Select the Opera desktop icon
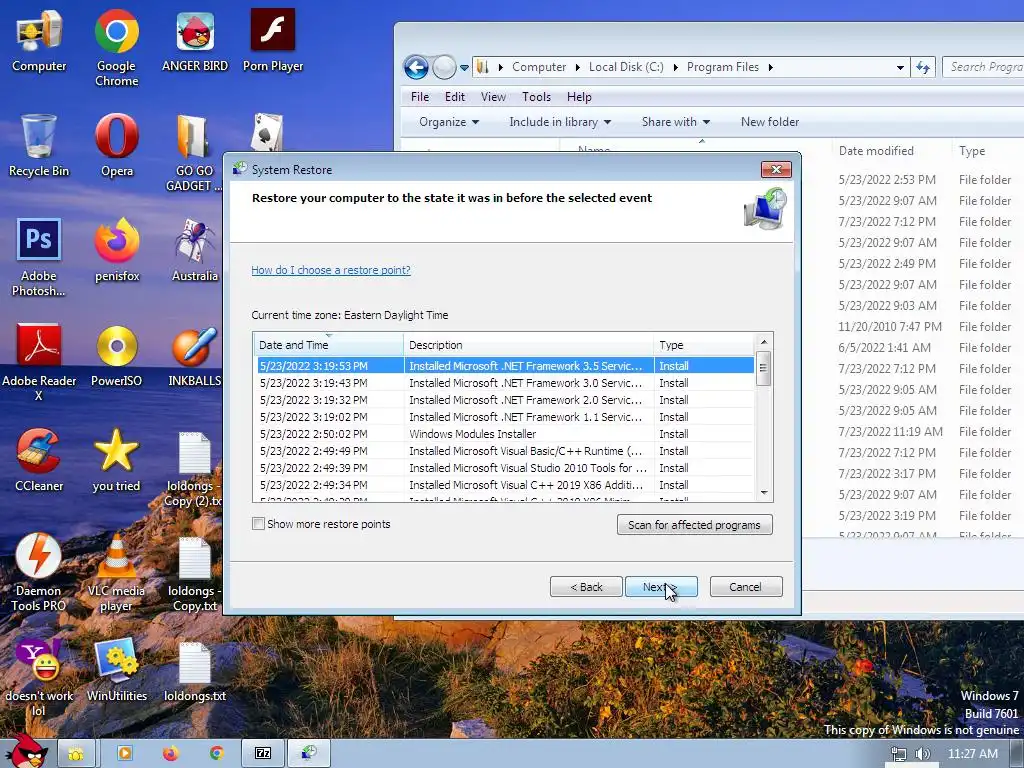The height and width of the screenshot is (768, 1024). pyautogui.click(x=117, y=145)
